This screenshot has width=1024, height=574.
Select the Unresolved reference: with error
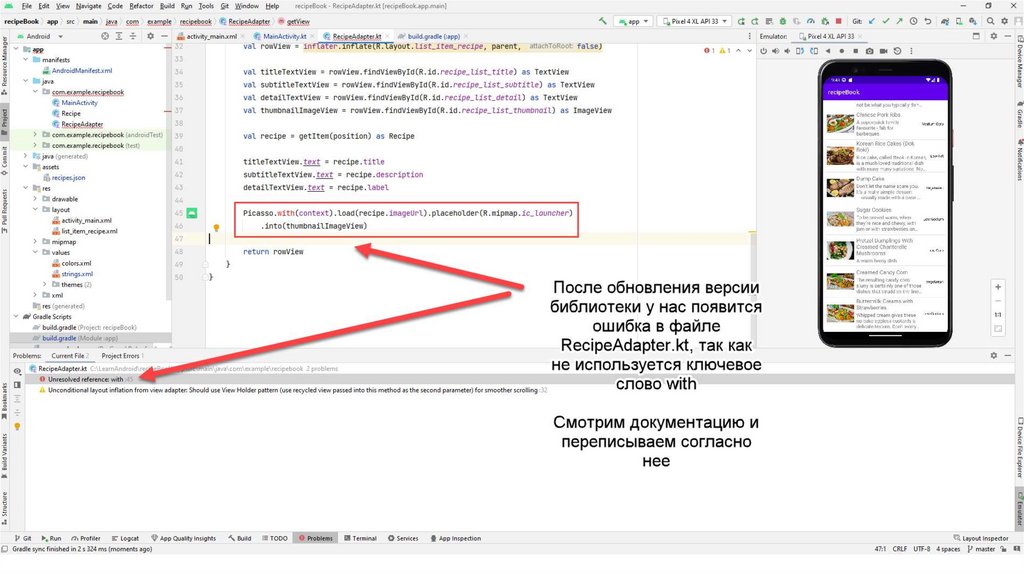pyautogui.click(x=86, y=379)
